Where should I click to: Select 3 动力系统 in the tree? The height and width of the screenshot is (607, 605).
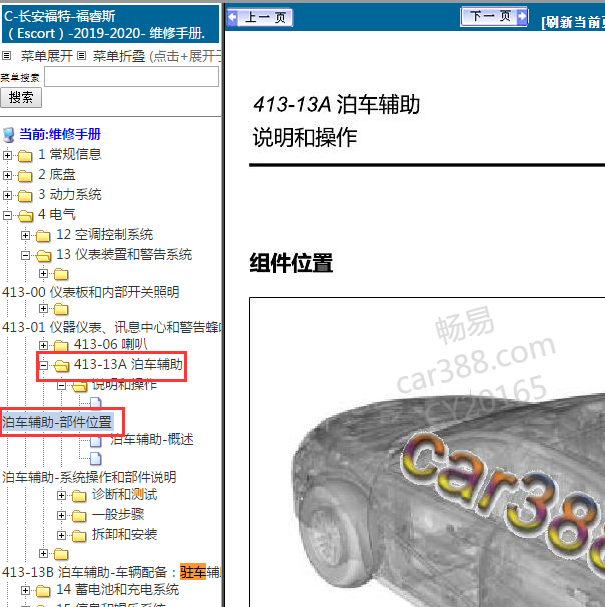(70, 194)
